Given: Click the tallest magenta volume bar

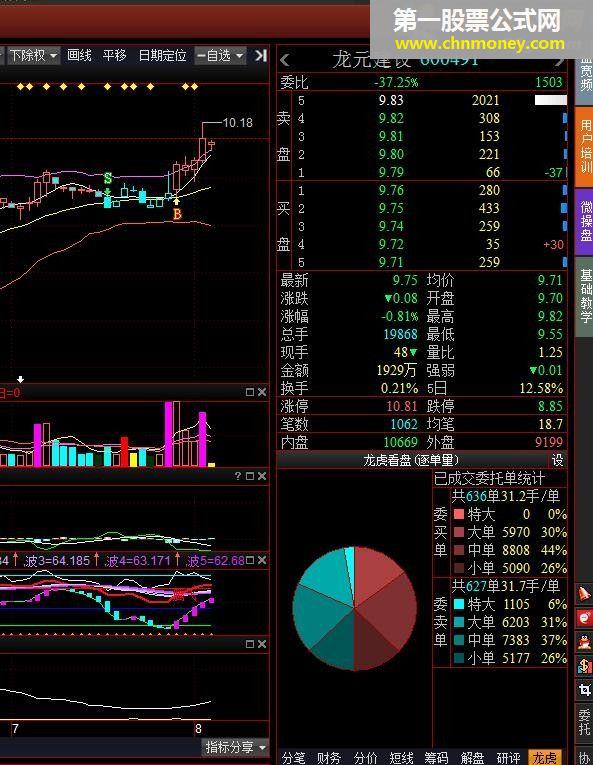Looking at the screenshot, I should point(168,434).
